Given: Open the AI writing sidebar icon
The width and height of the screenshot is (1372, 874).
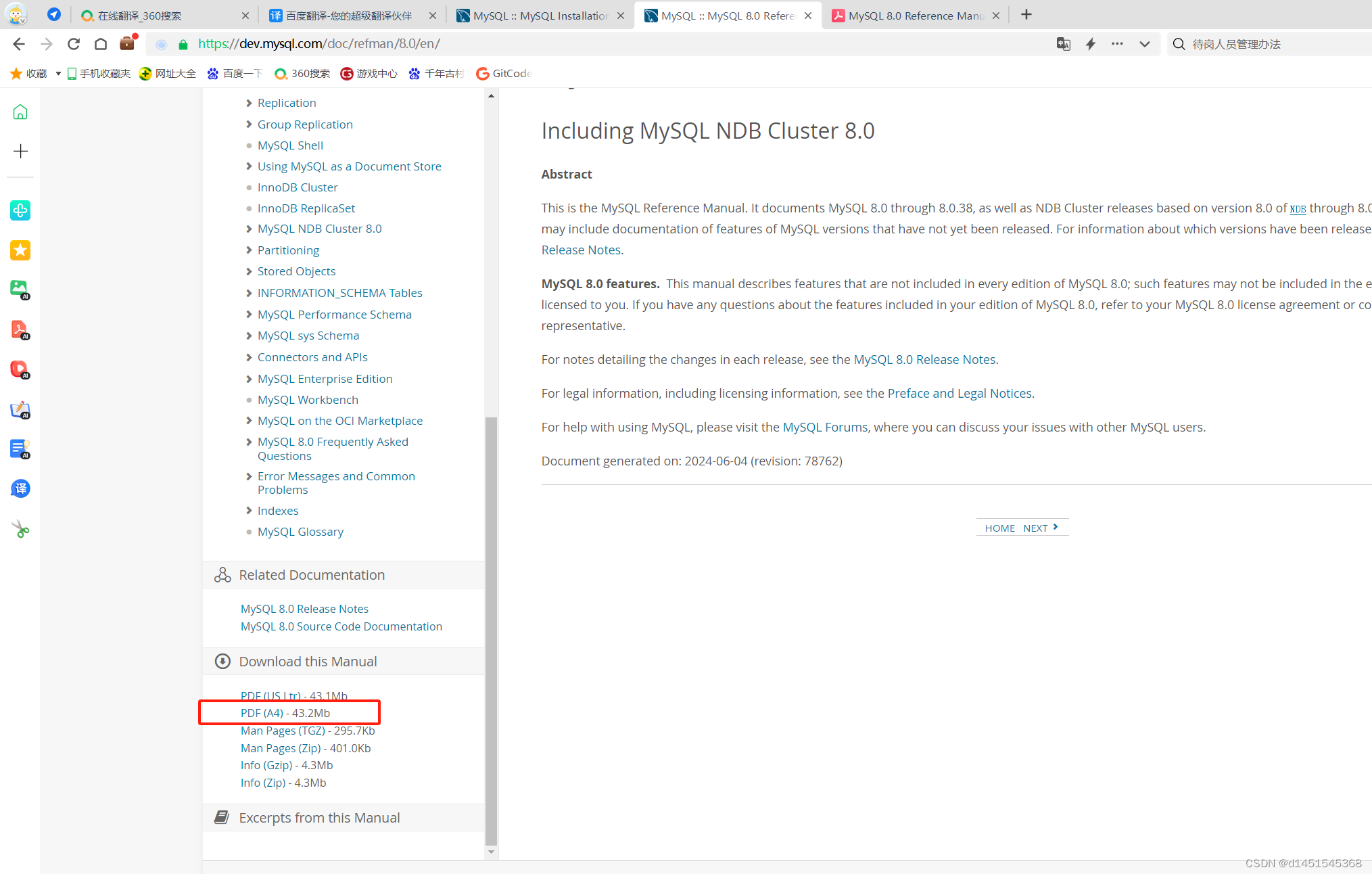Looking at the screenshot, I should pos(20,409).
